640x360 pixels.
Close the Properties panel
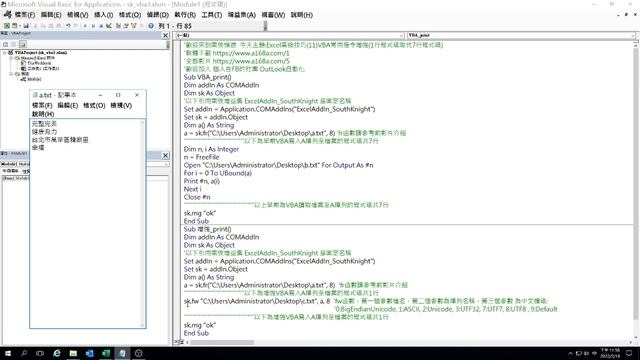(x=165, y=155)
